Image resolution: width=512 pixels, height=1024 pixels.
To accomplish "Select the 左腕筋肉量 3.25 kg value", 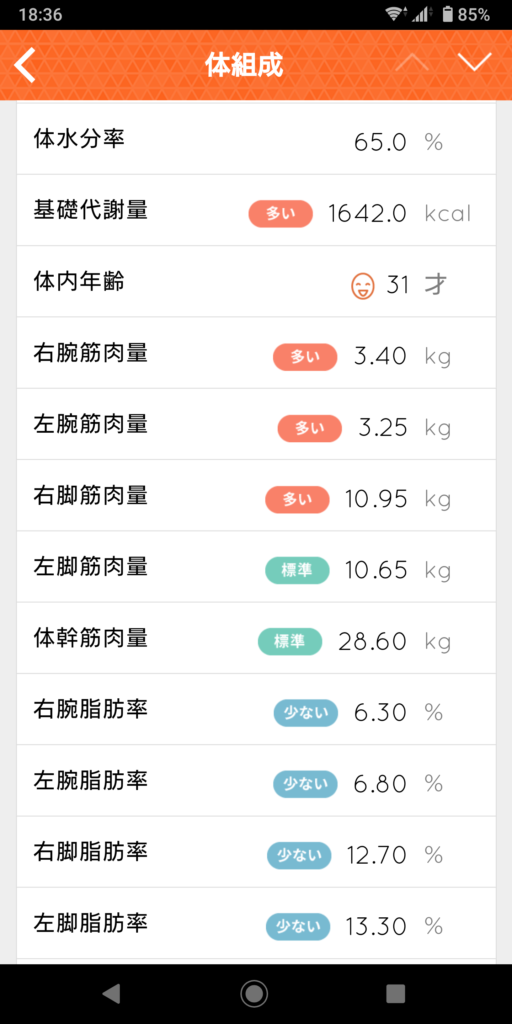I will click(x=405, y=428).
